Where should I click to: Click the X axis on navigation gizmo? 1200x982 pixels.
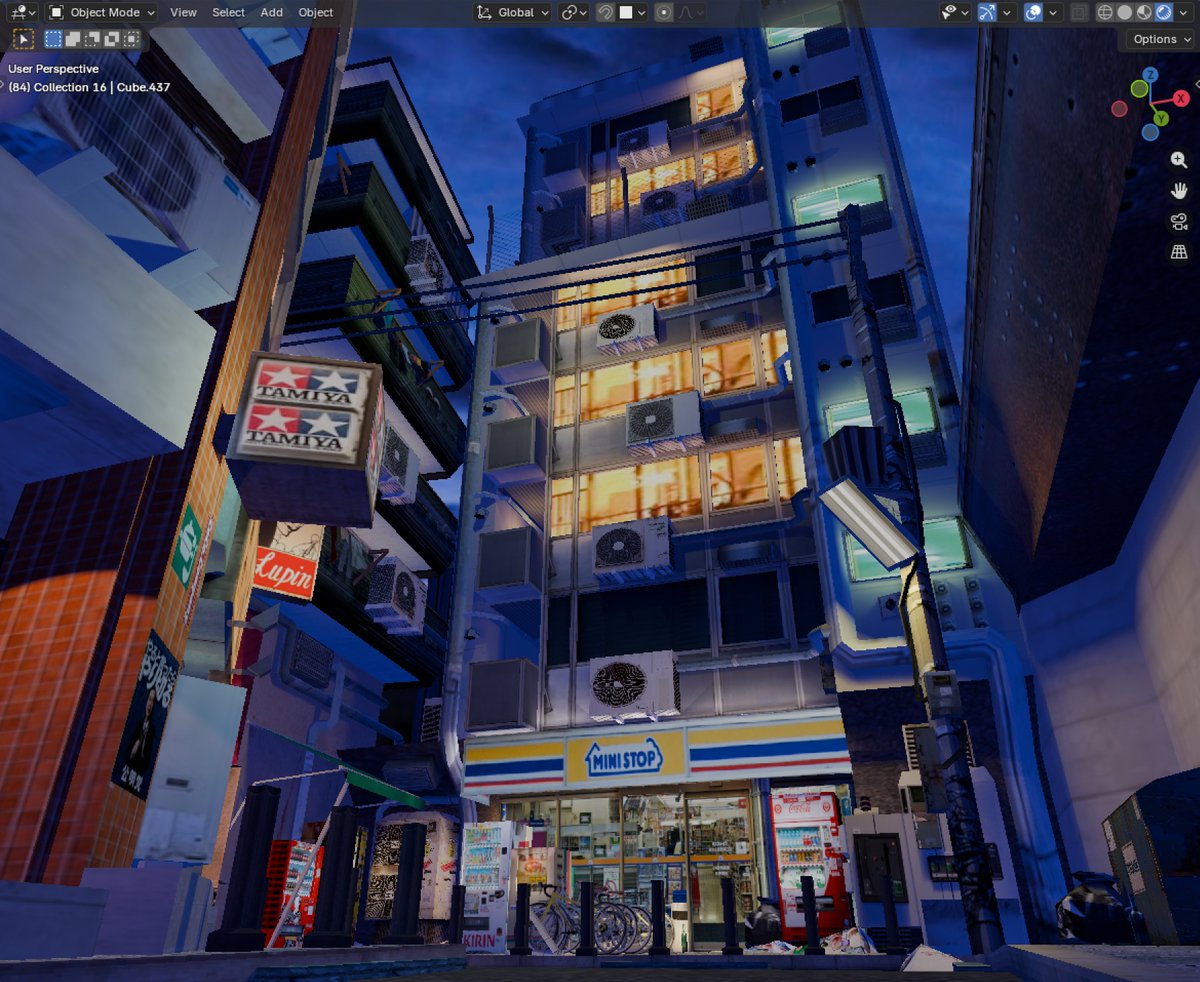tap(1181, 98)
